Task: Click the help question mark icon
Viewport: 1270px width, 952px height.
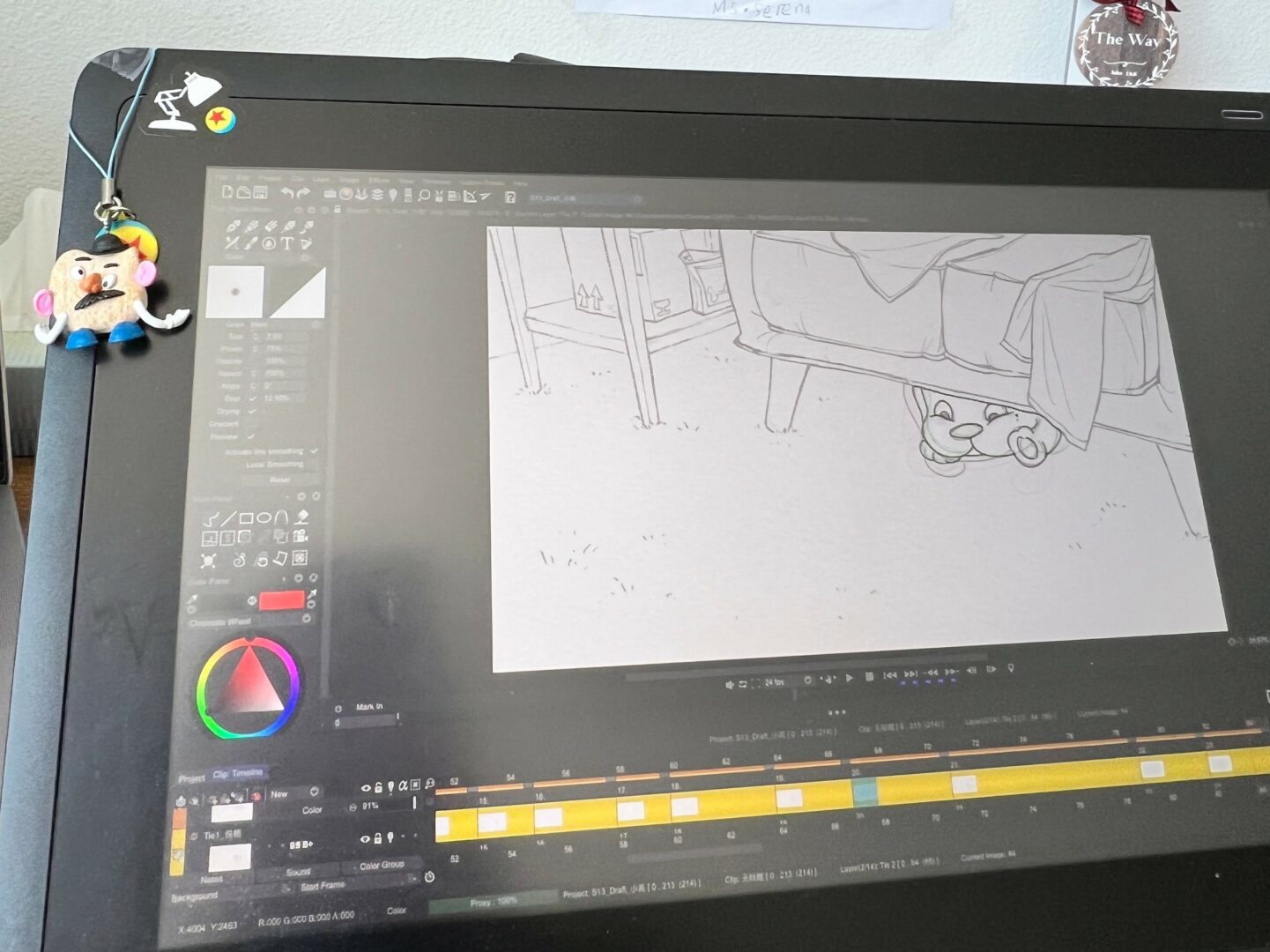Action: pyautogui.click(x=509, y=197)
